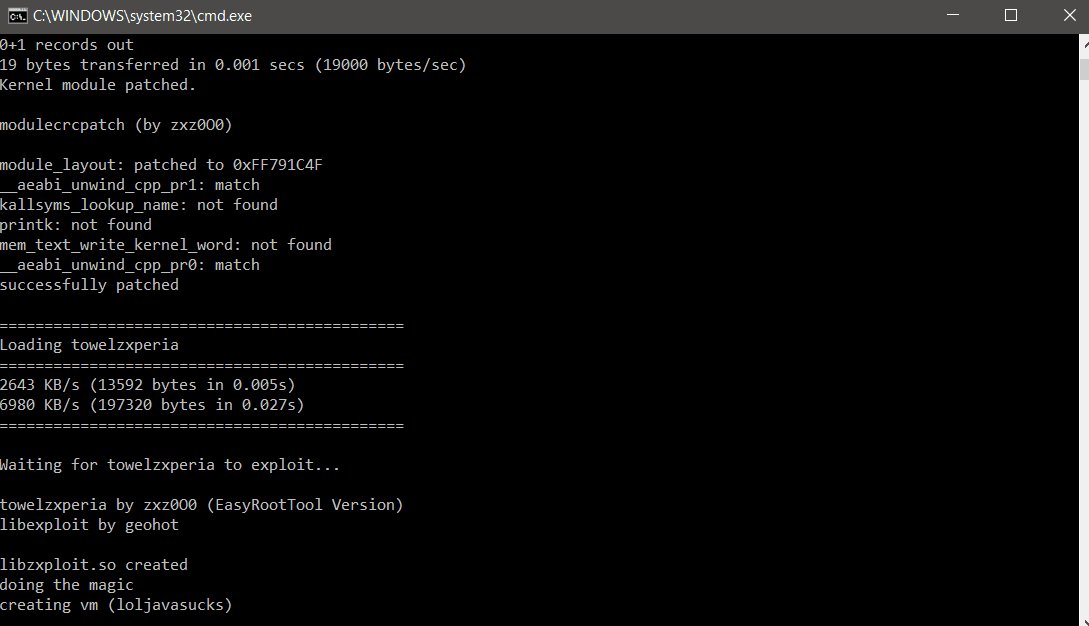The image size is (1089, 626).
Task: Click the vertical scrollbar thumb
Action: (x=1084, y=69)
